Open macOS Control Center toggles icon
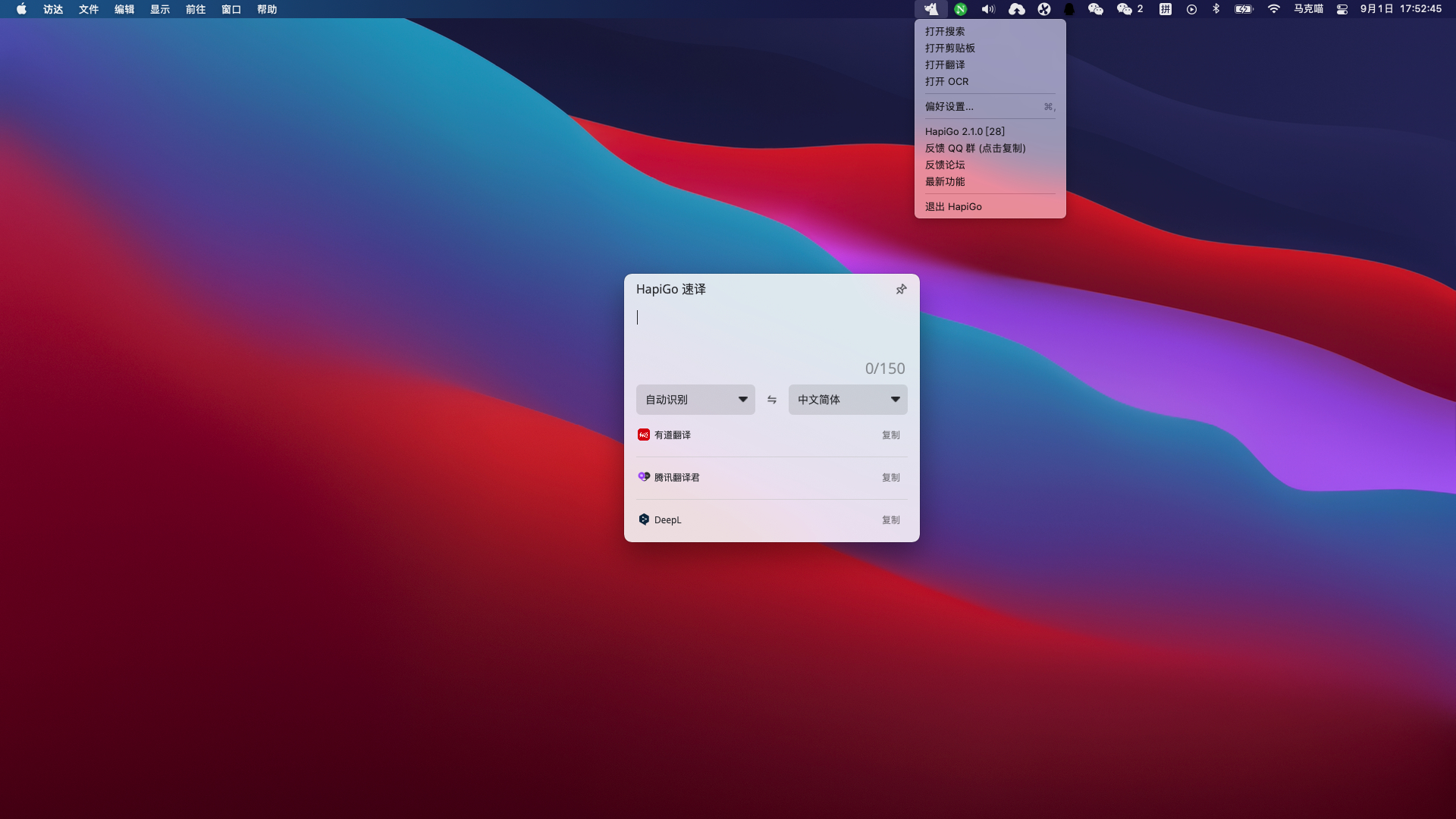This screenshot has height=819, width=1456. pos(1341,9)
